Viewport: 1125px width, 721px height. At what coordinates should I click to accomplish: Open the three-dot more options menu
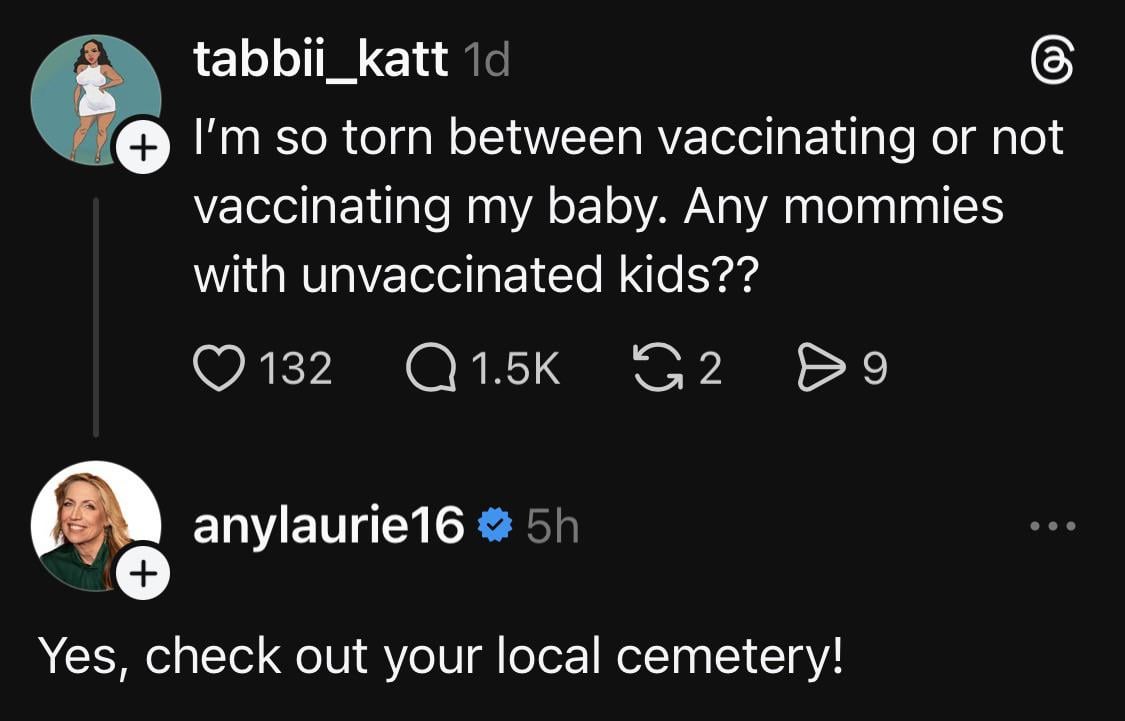(x=1055, y=525)
